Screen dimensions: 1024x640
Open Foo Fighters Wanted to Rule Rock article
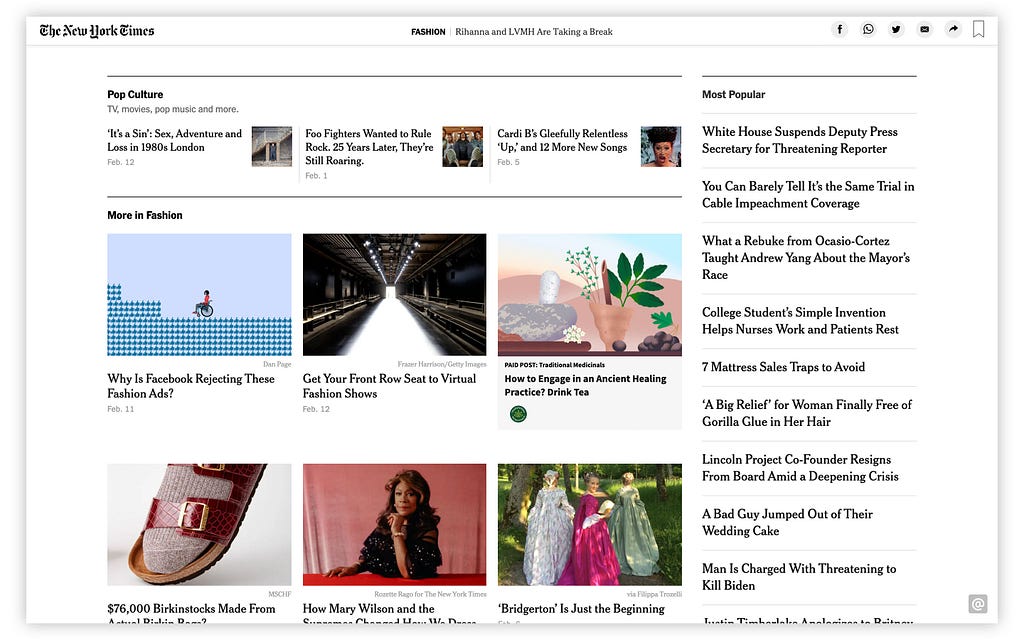[369, 147]
